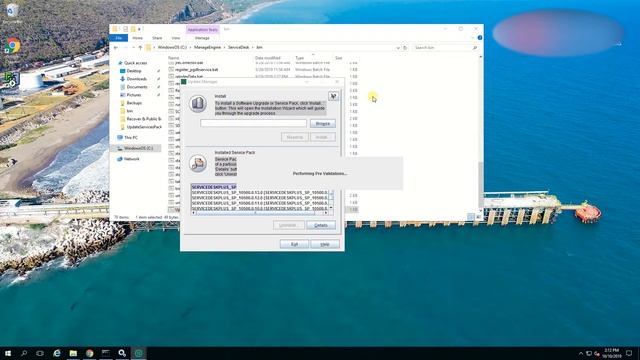Open Google Chrome desktop shortcut
640x360 pixels.
[x=12, y=48]
